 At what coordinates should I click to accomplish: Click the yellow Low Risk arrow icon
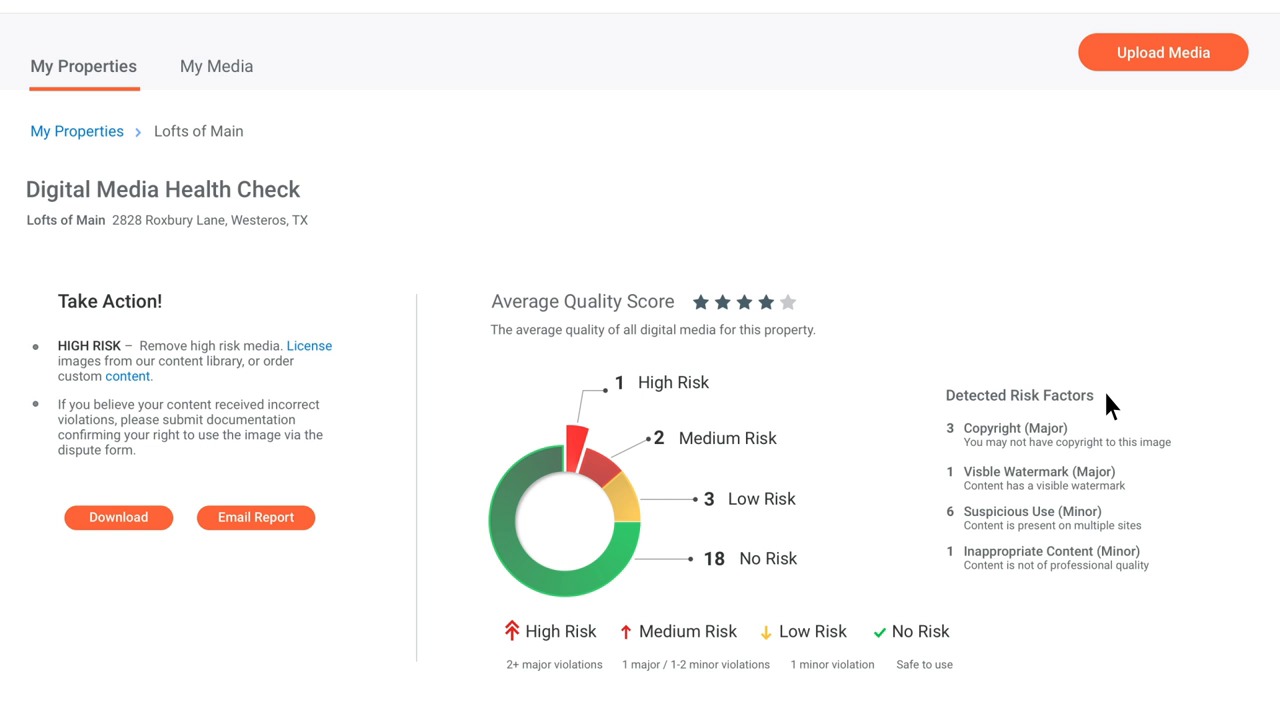tap(766, 631)
